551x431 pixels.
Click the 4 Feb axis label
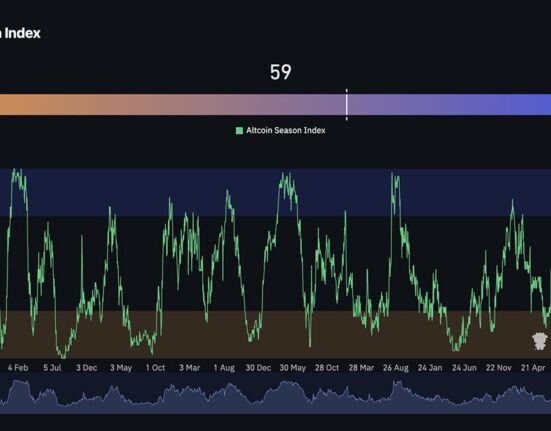point(18,368)
